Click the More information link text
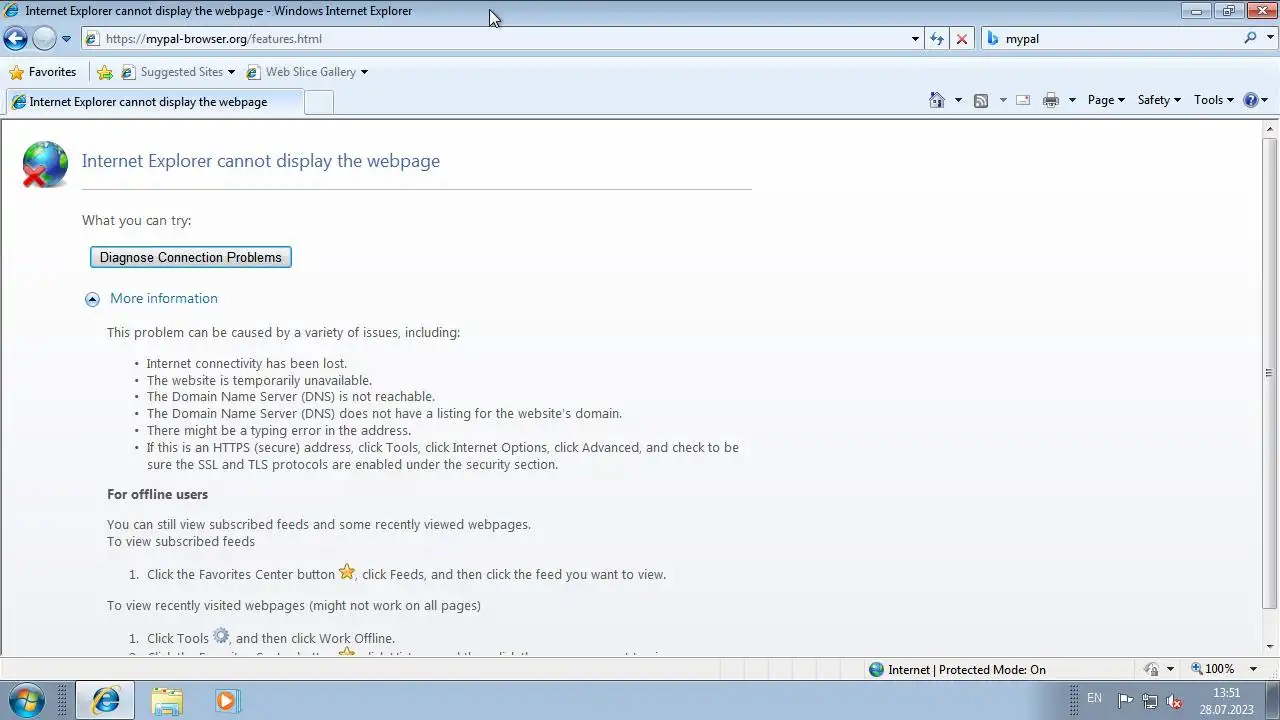Viewport: 1280px width, 720px height. tap(164, 298)
